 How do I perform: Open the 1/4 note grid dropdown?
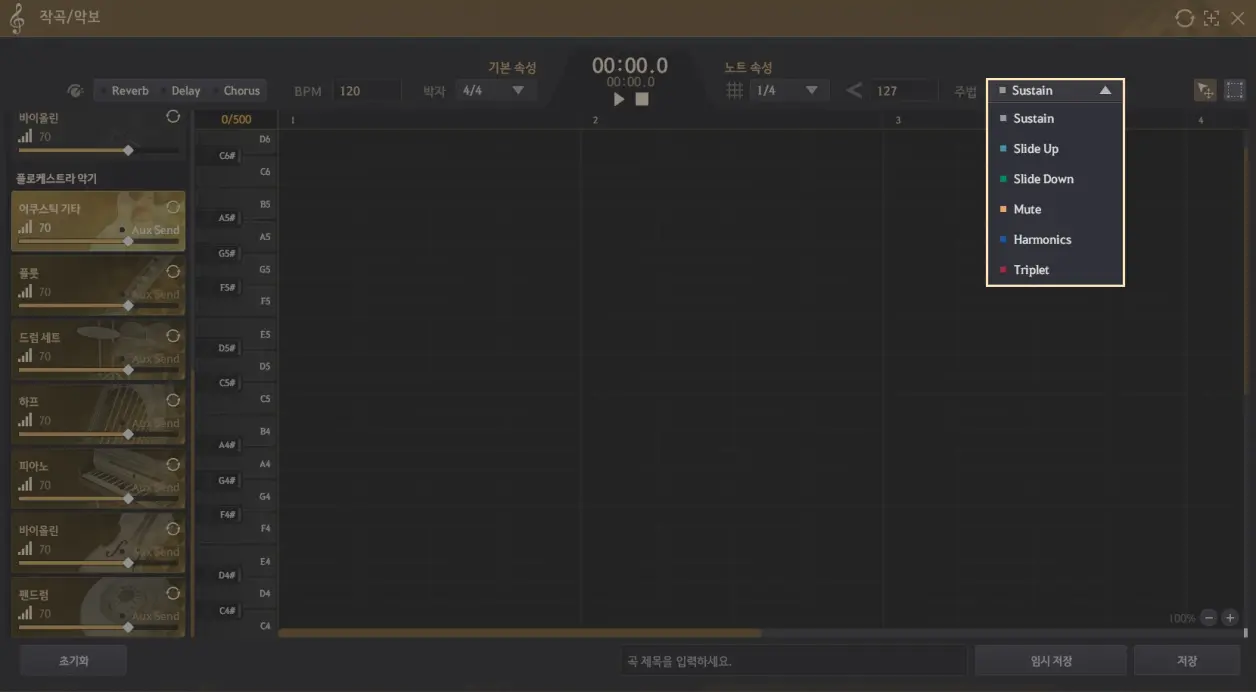coord(789,90)
